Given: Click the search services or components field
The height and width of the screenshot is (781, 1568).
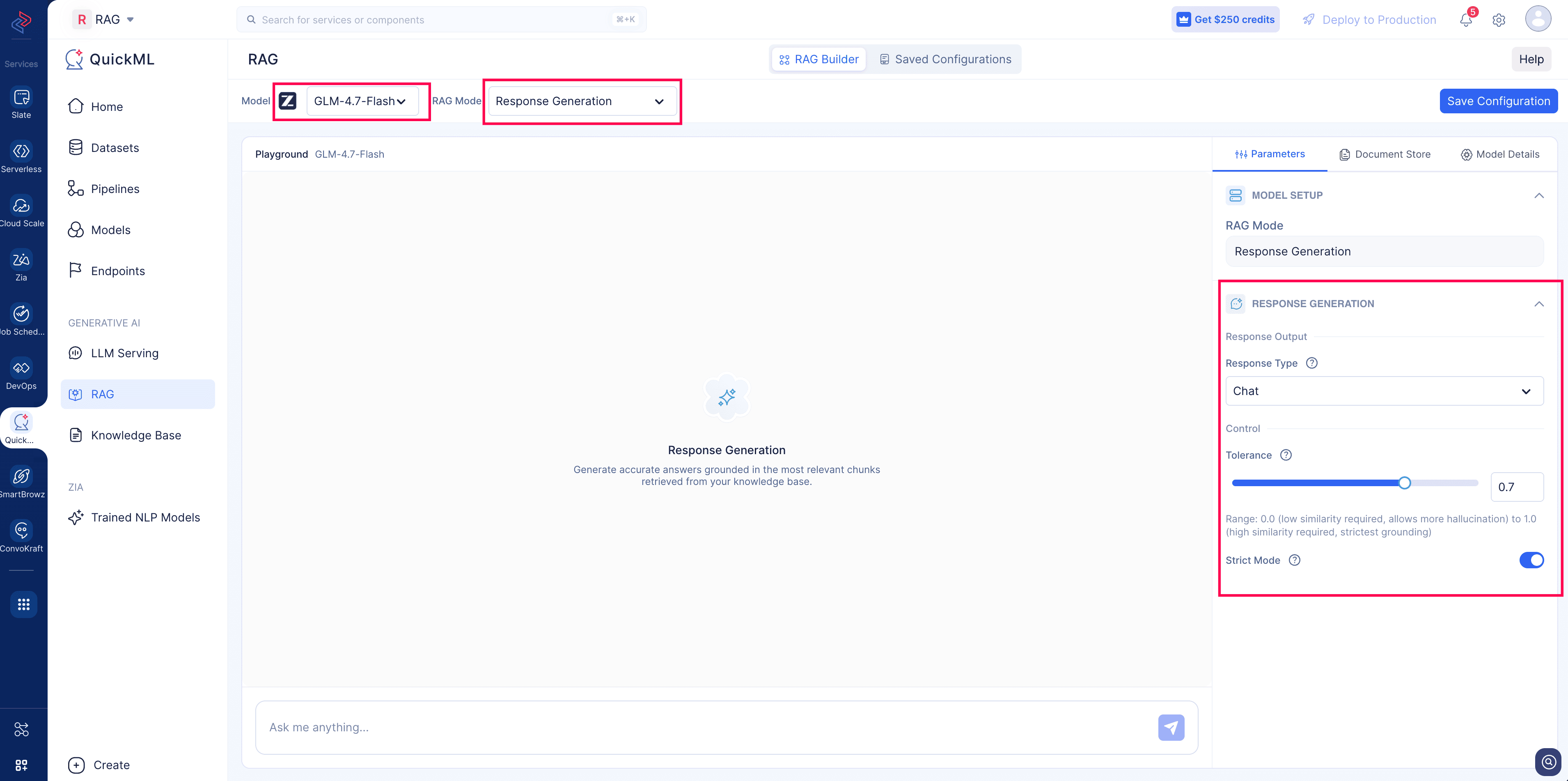Looking at the screenshot, I should [x=441, y=19].
